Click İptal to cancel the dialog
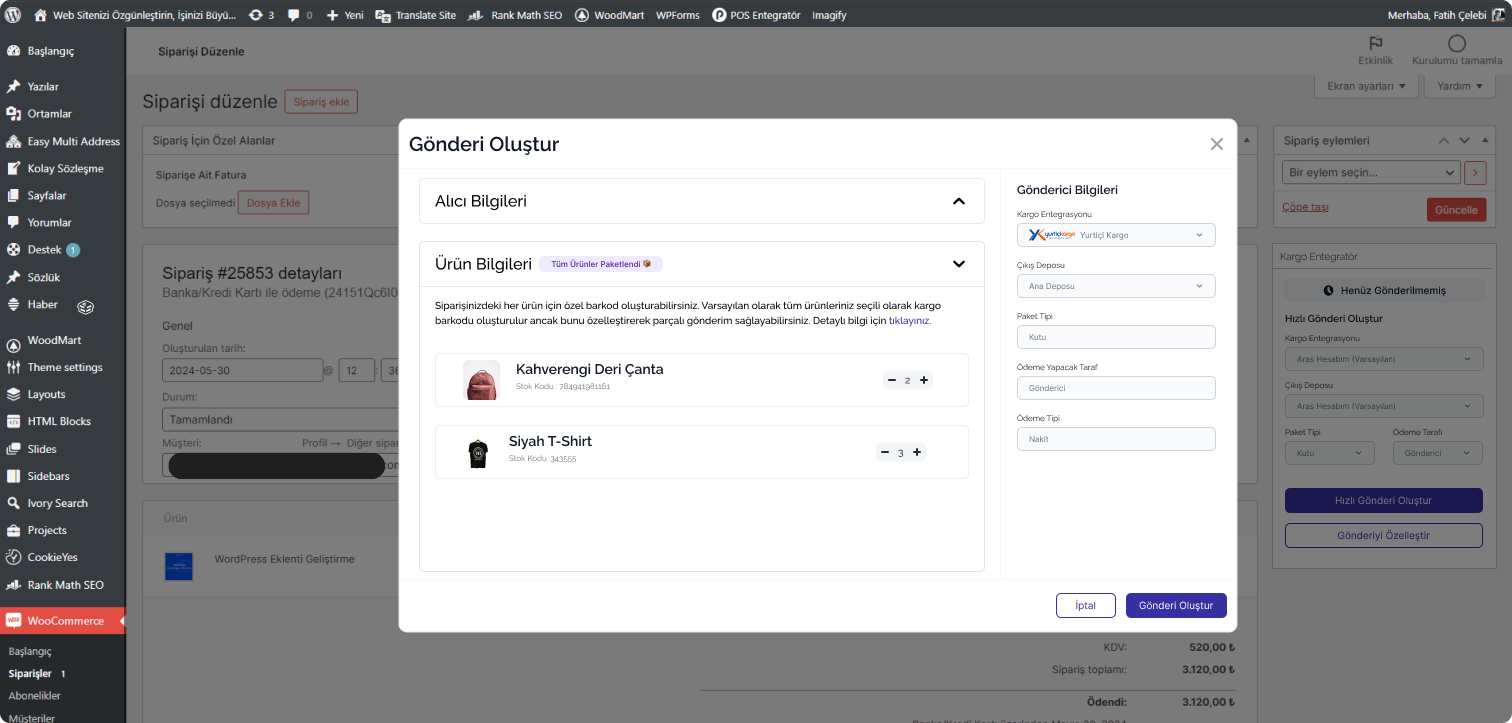Screen dimensions: 1512x723 (1085, 606)
